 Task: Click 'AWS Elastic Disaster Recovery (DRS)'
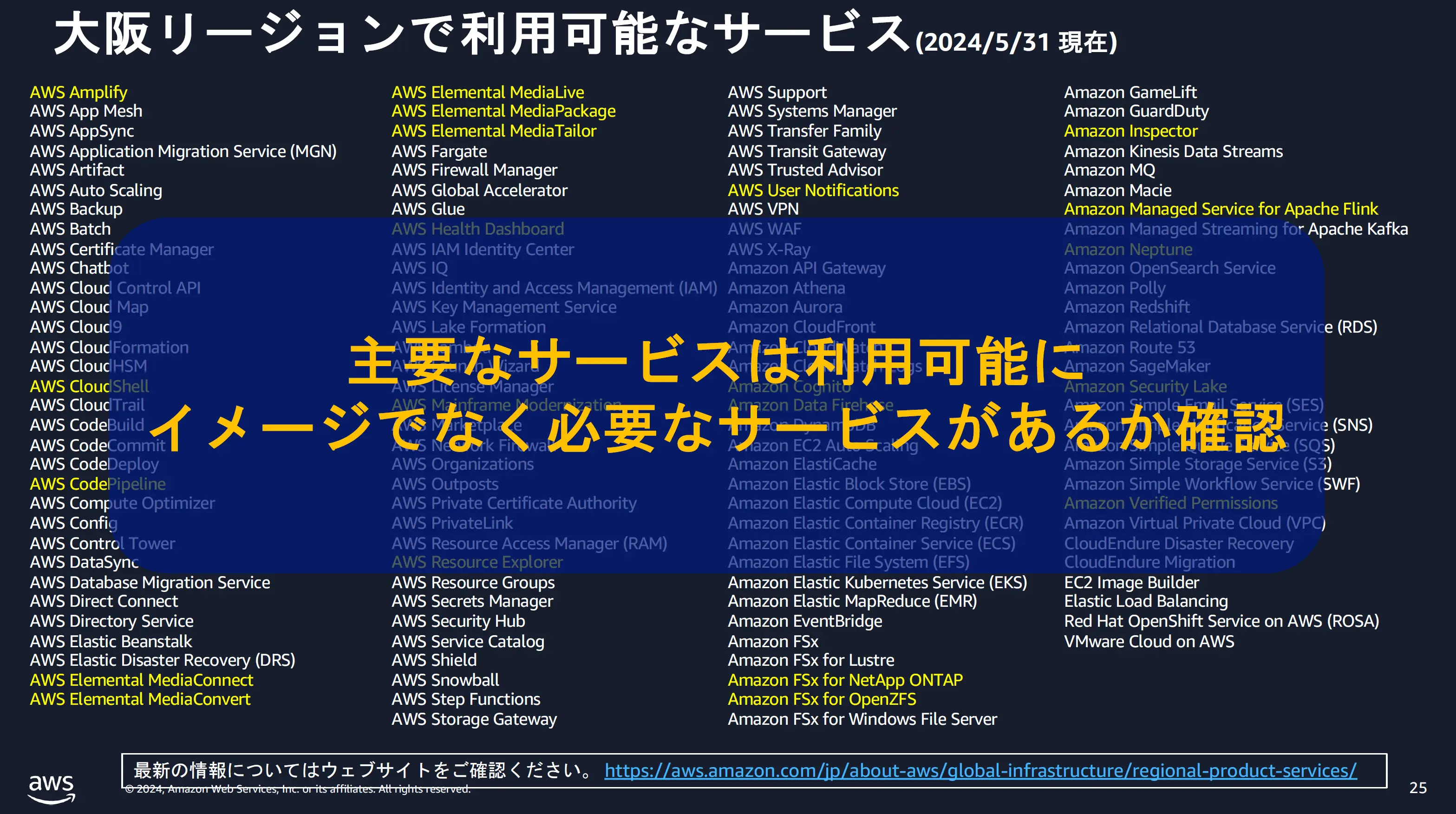click(162, 660)
